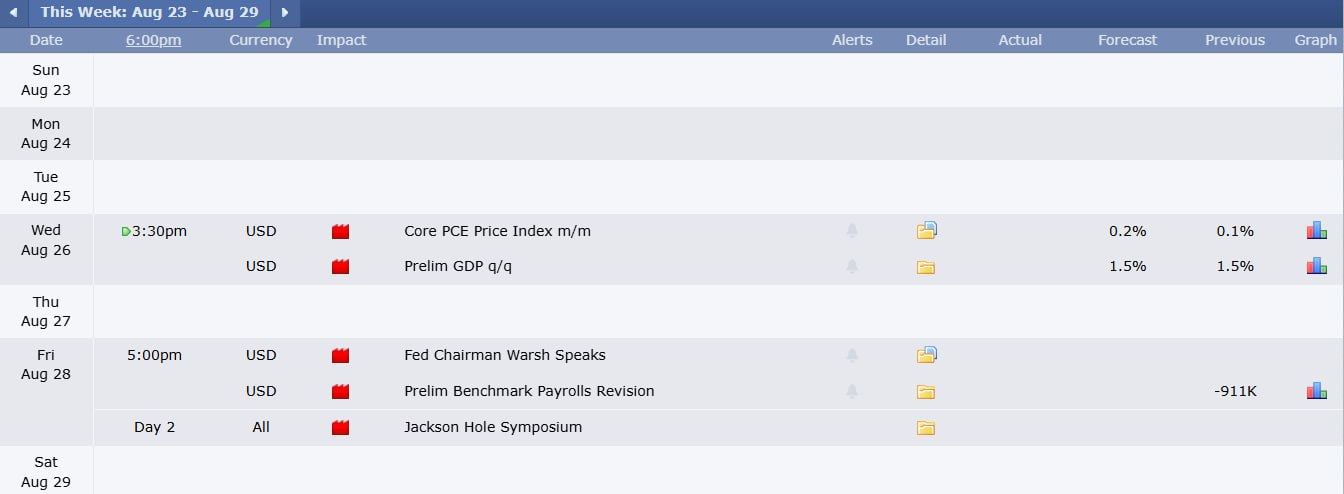Open detail folder for Fed Chairman Warsh Speaks
1344x494 pixels.
point(926,355)
